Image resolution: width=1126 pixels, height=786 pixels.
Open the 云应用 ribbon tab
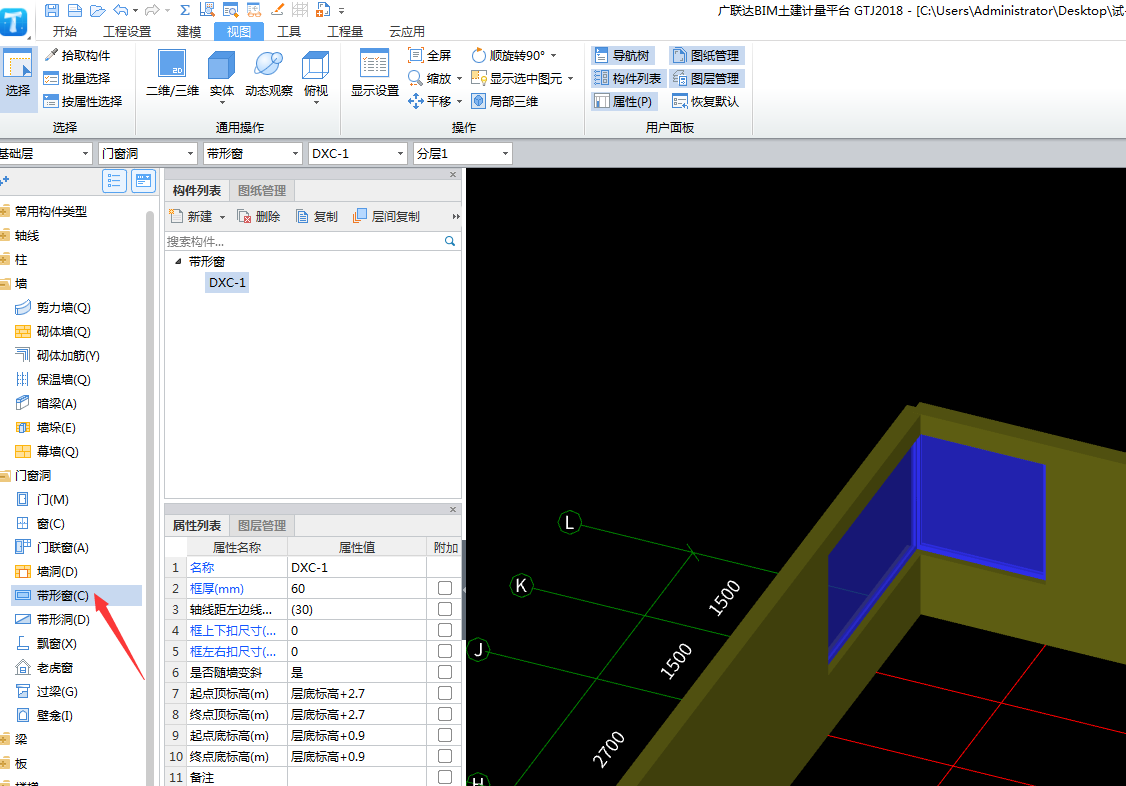407,32
